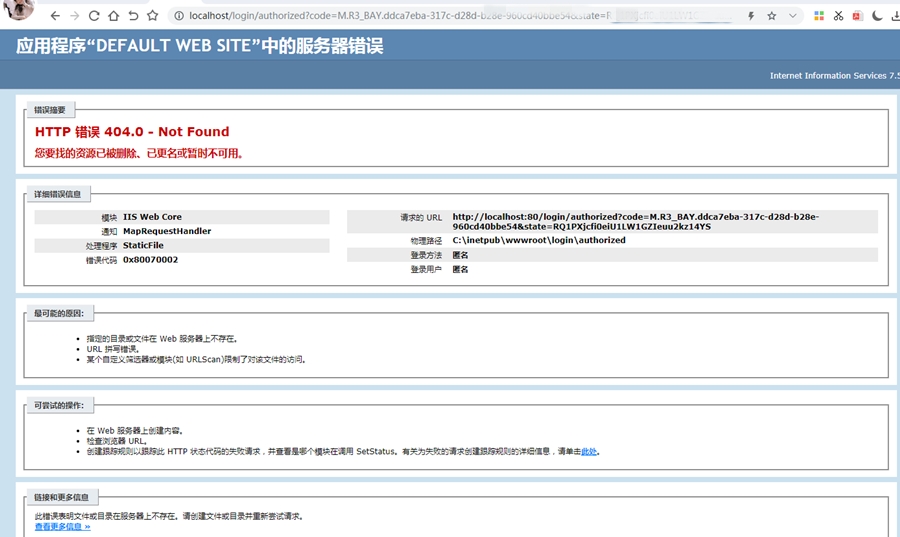
Task: Click the undo/restore closed page icon
Action: click(x=133, y=16)
